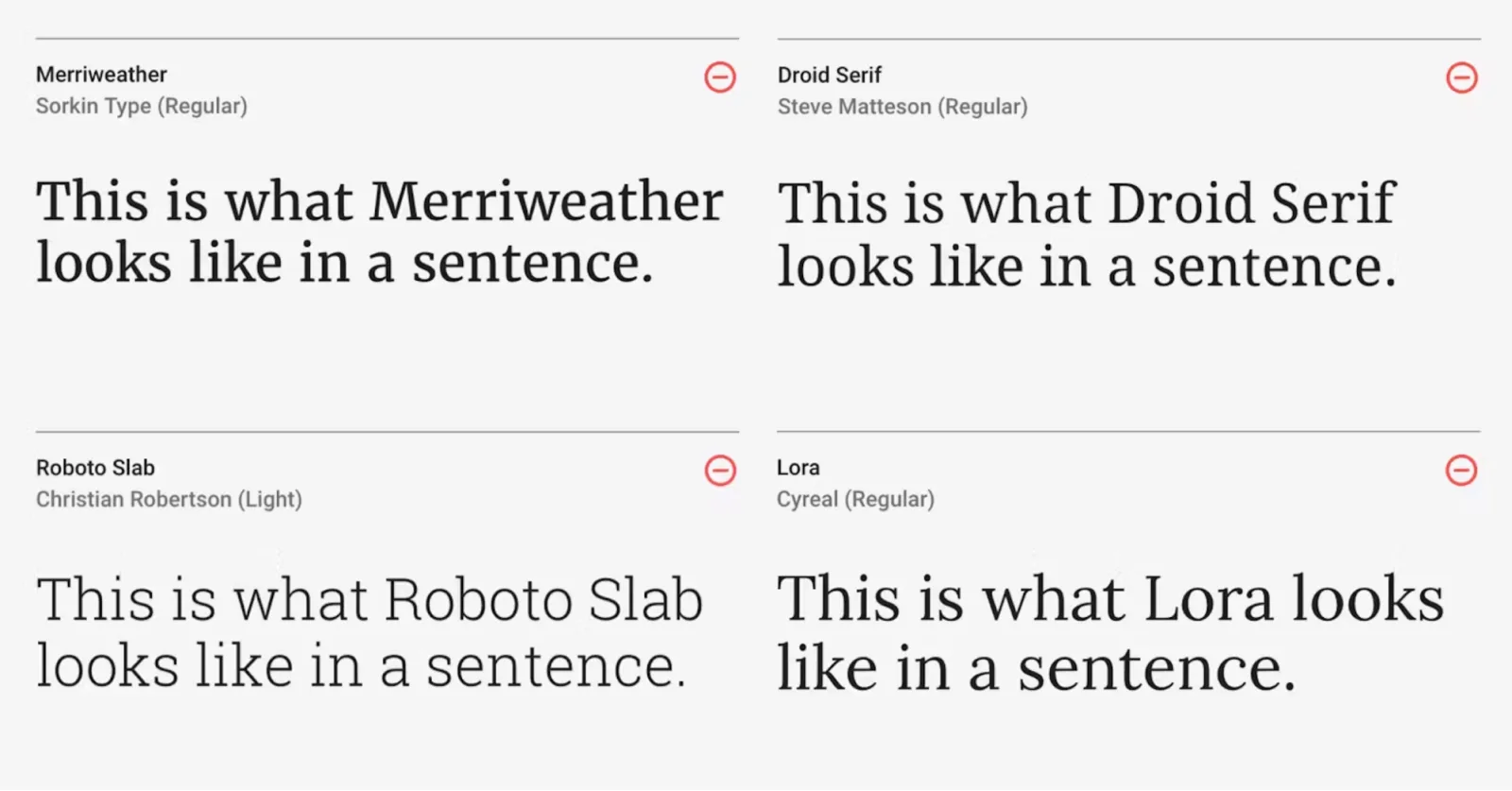Click the "This is what Lora looks" preview line
This screenshot has width=1512, height=791.
coord(1110,599)
